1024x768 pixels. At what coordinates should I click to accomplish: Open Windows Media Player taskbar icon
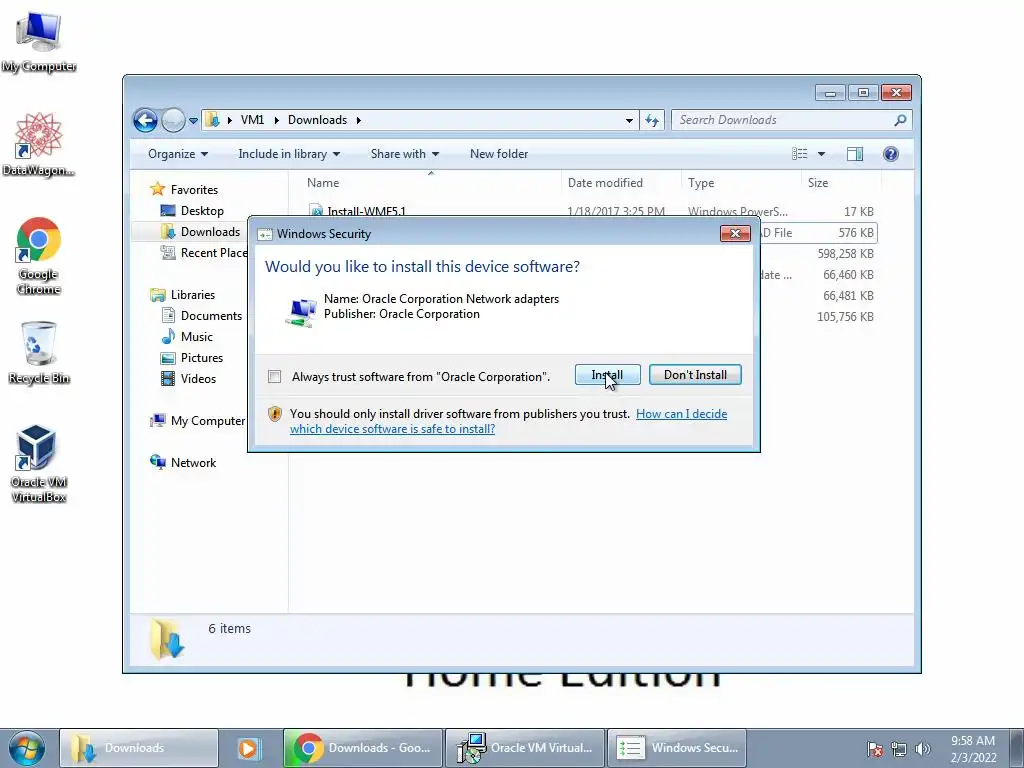tap(248, 748)
